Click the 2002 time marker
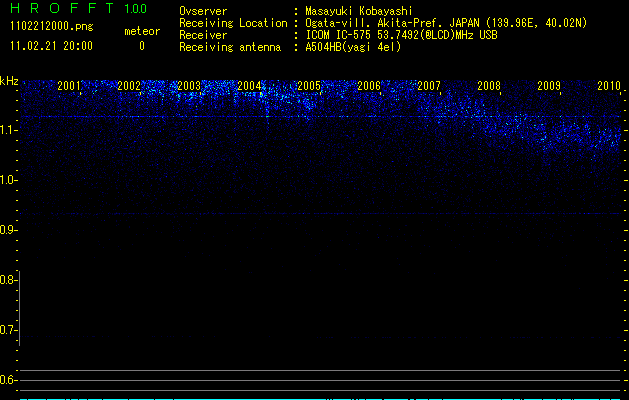This screenshot has height=400, width=629. point(129,85)
